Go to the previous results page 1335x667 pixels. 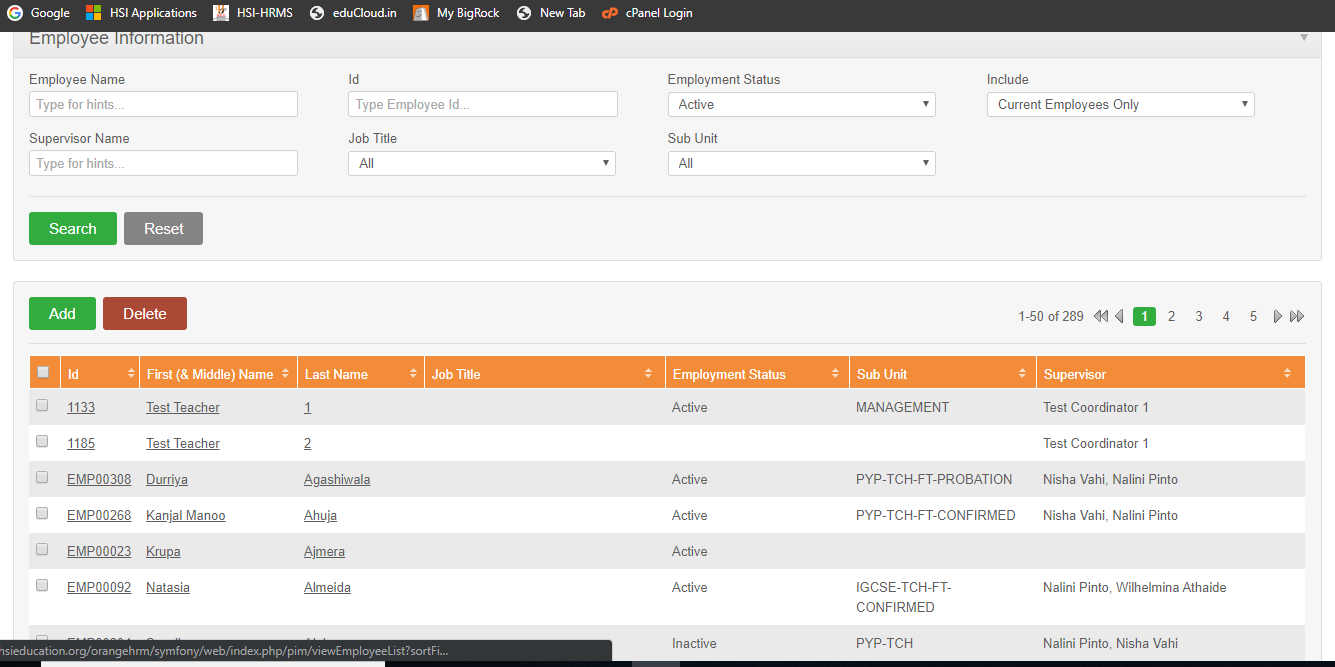pyautogui.click(x=1120, y=316)
